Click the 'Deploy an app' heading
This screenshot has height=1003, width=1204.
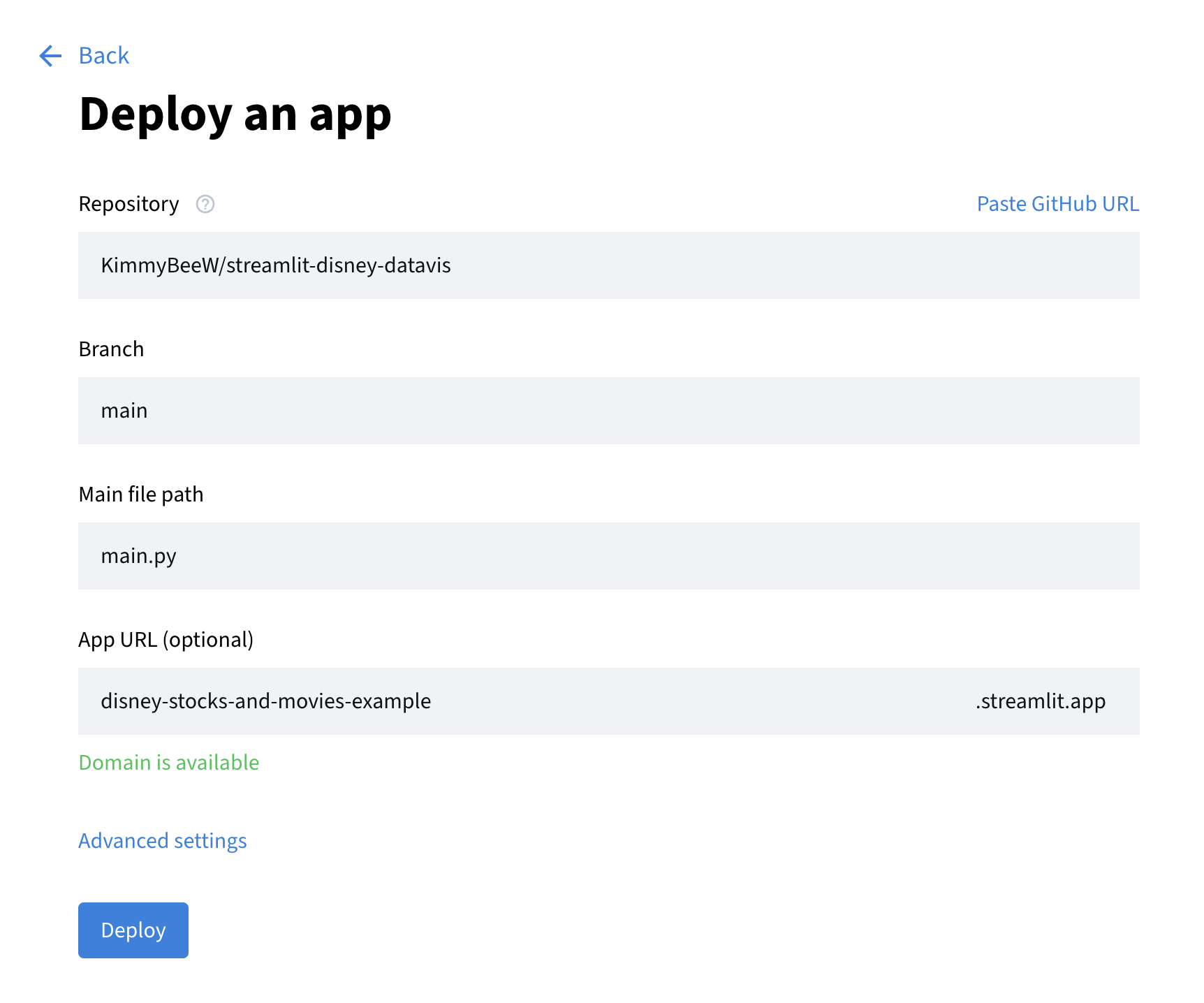(235, 115)
